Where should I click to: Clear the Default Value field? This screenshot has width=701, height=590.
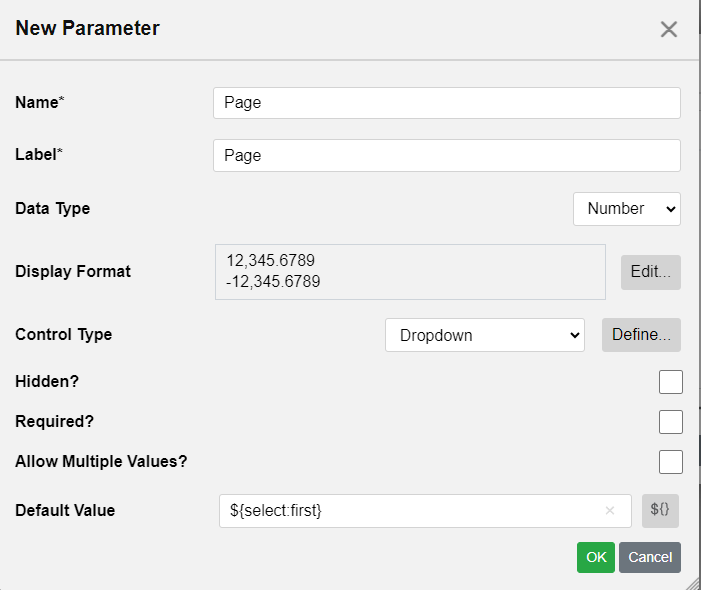pos(609,510)
